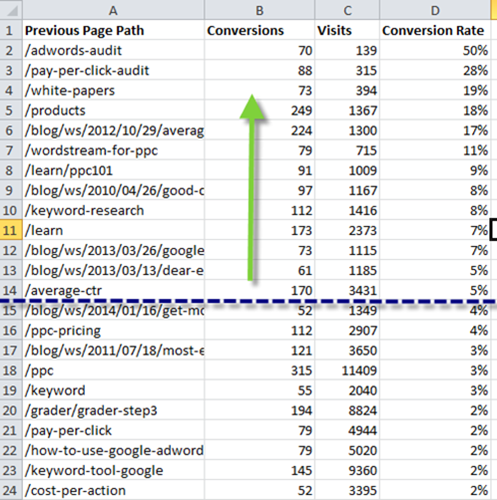Click the 19% conversion rate cell
This screenshot has width=497, height=500.
[x=435, y=90]
